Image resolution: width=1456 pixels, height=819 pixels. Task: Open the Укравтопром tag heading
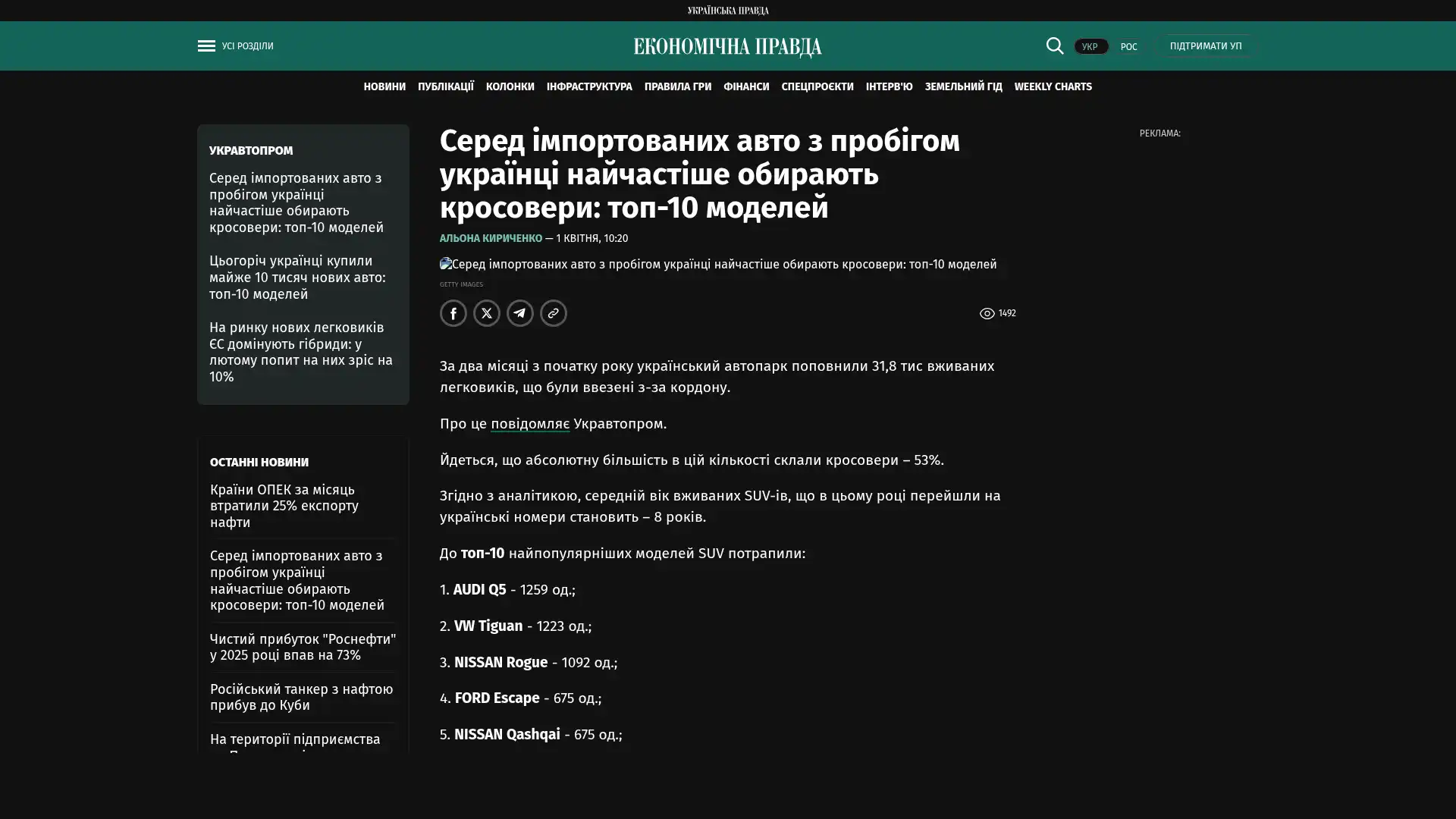[251, 151]
